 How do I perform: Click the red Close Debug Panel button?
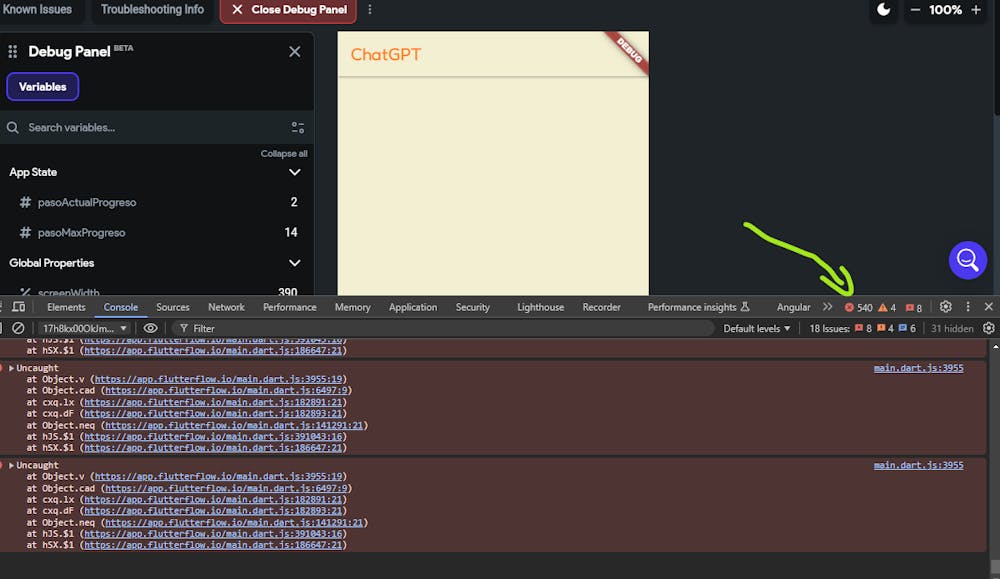[288, 10]
